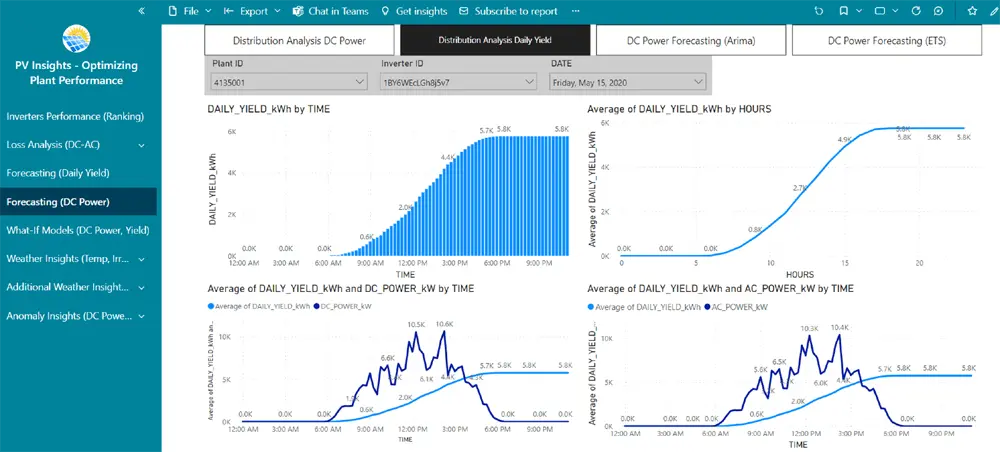The height and width of the screenshot is (452, 1000).
Task: Collapse the navigation pane with double chevron
Action: click(141, 11)
